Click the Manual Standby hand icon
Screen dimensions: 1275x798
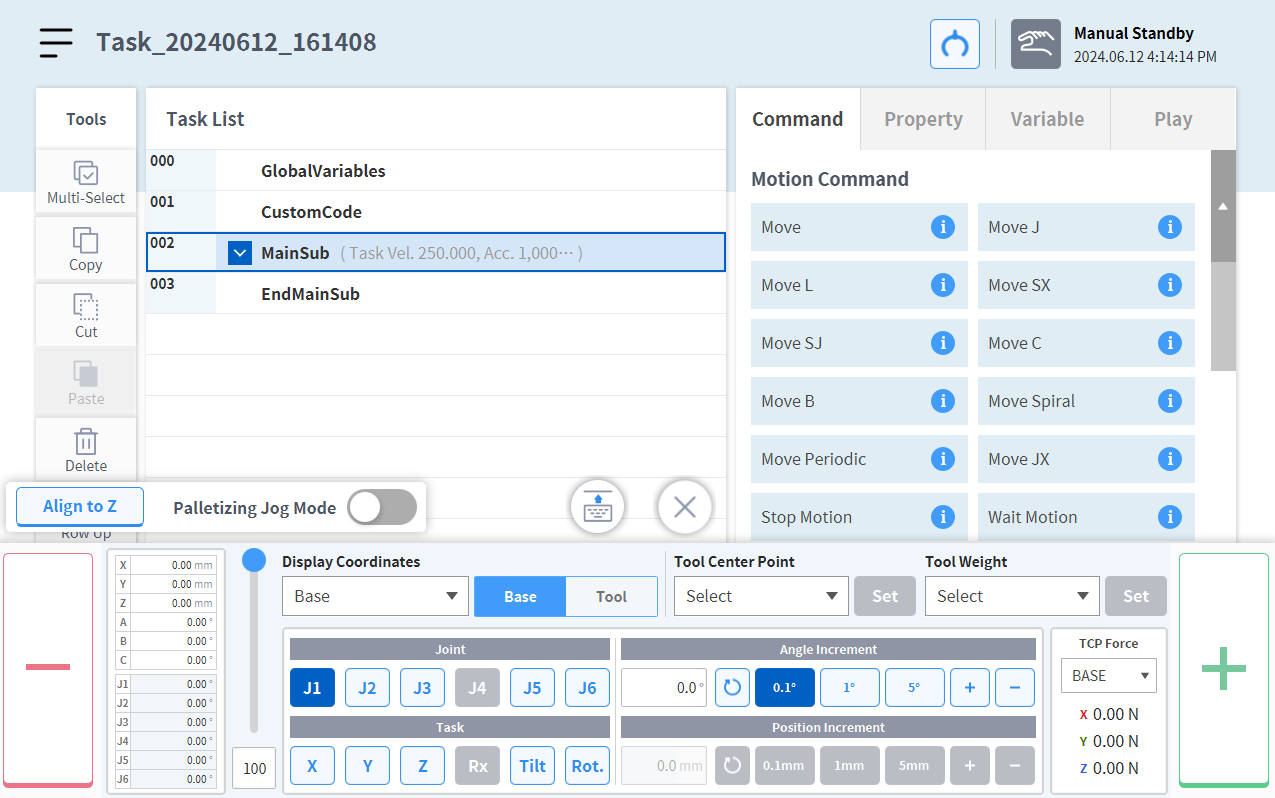click(x=1035, y=45)
